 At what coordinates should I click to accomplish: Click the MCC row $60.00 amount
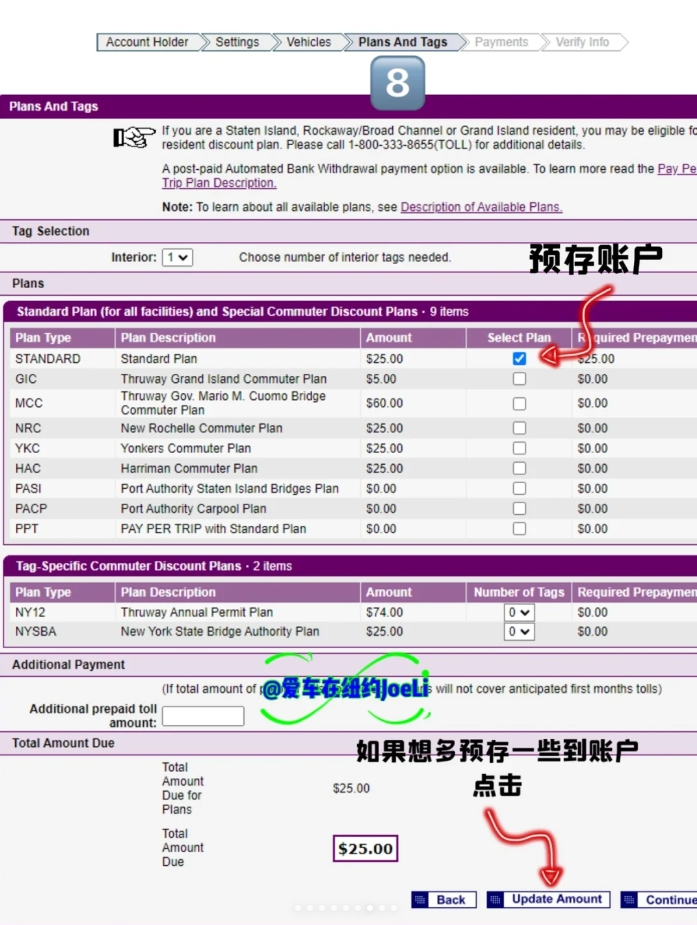coord(384,404)
